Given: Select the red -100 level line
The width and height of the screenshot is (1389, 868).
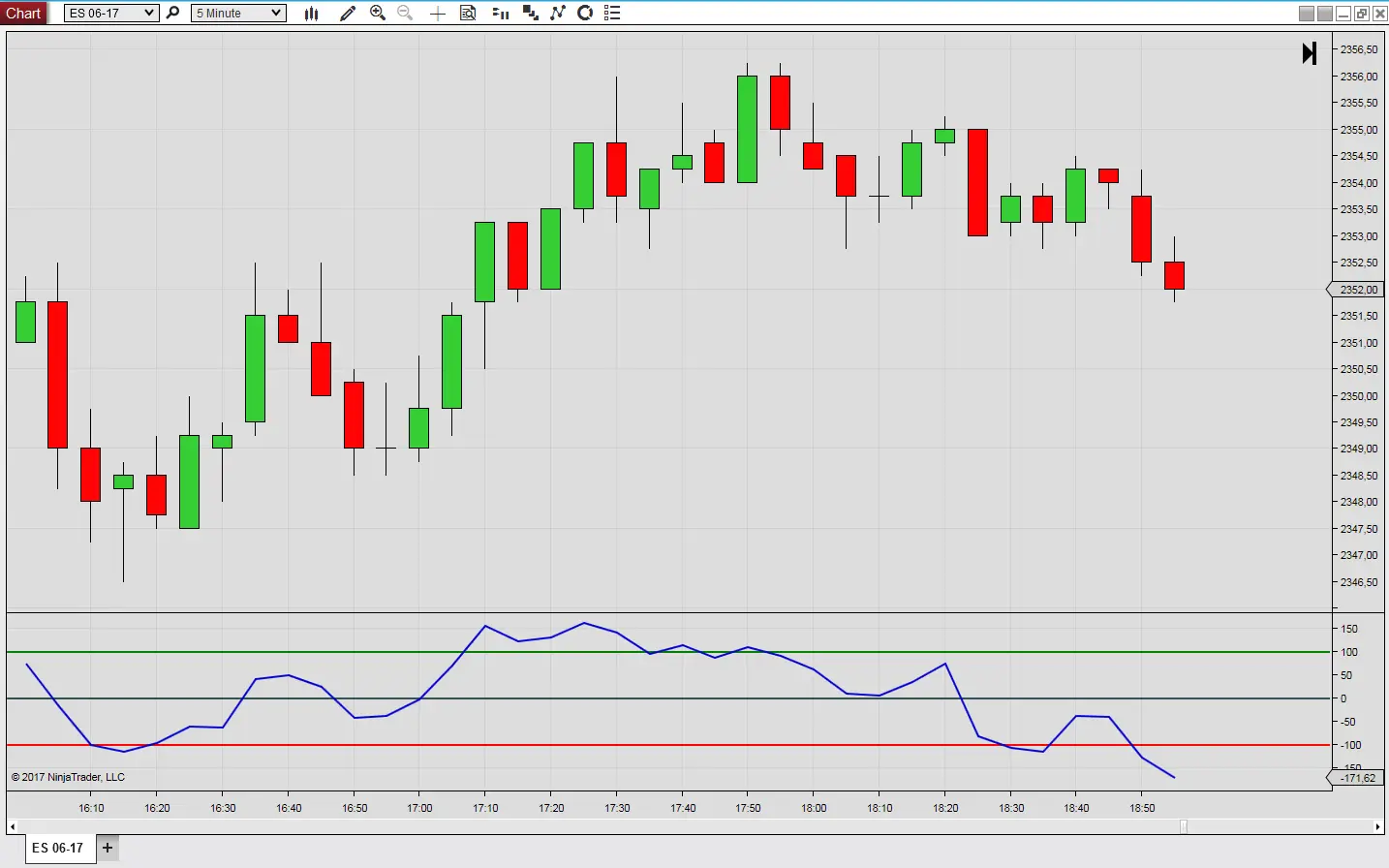Looking at the screenshot, I should coord(668,745).
